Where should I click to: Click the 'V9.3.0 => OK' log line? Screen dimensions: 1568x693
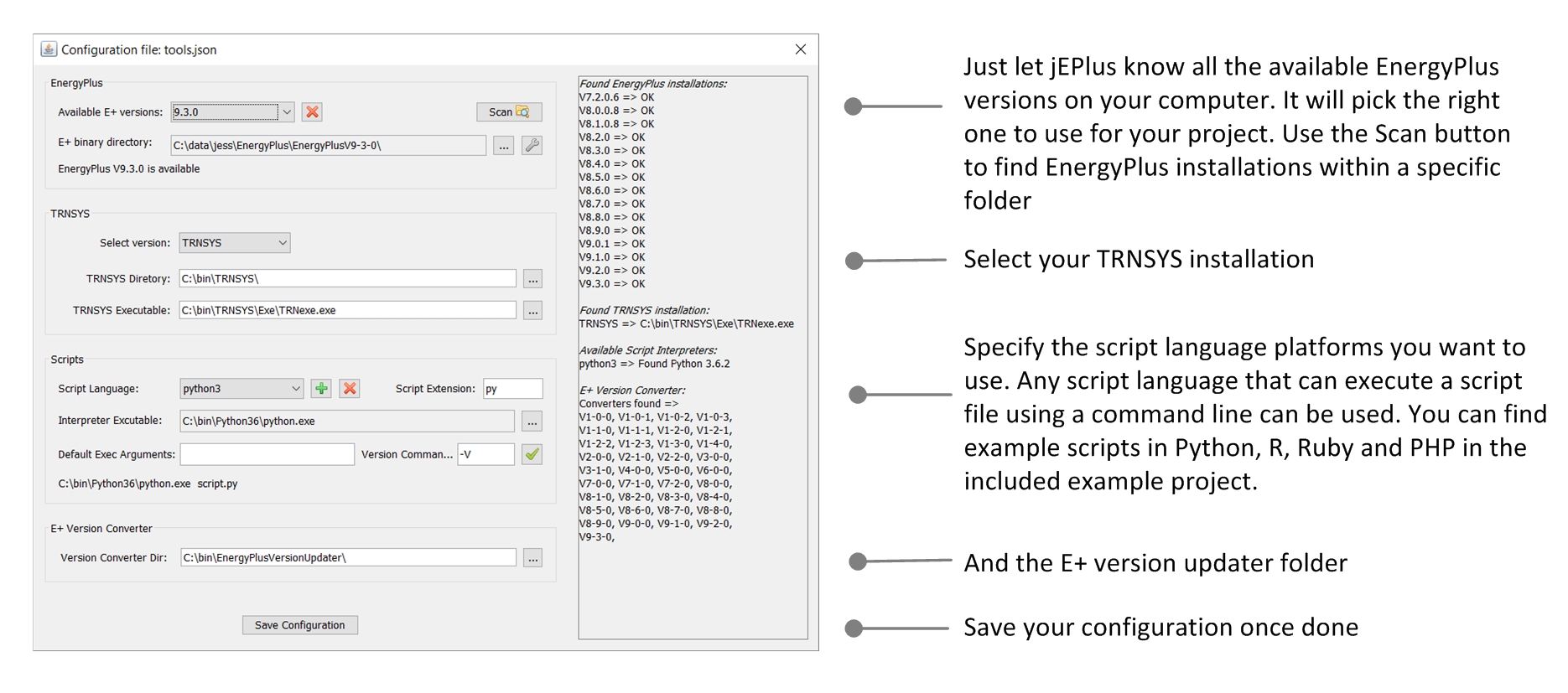[x=612, y=284]
